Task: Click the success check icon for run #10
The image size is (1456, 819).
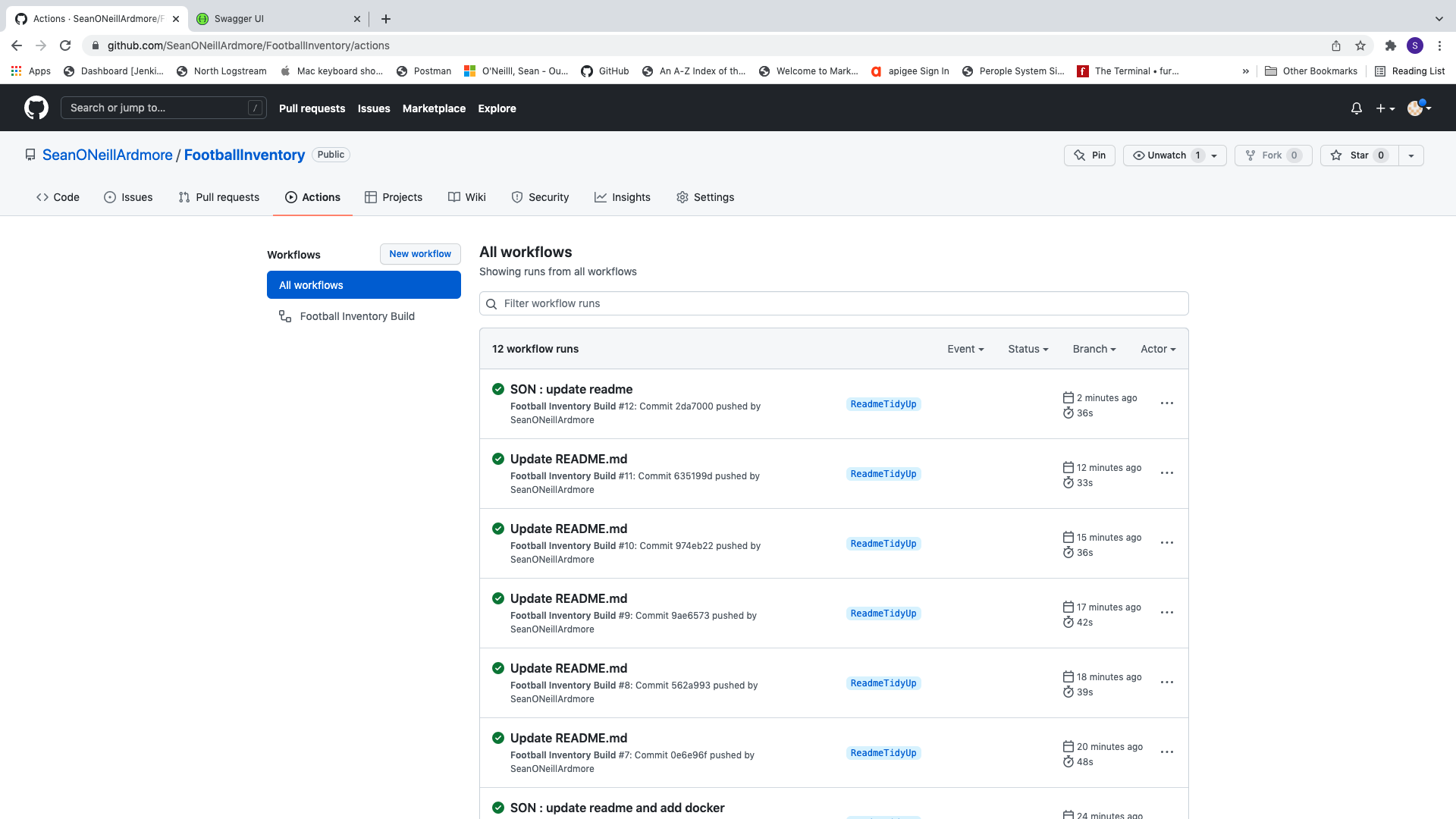Action: tap(498, 529)
